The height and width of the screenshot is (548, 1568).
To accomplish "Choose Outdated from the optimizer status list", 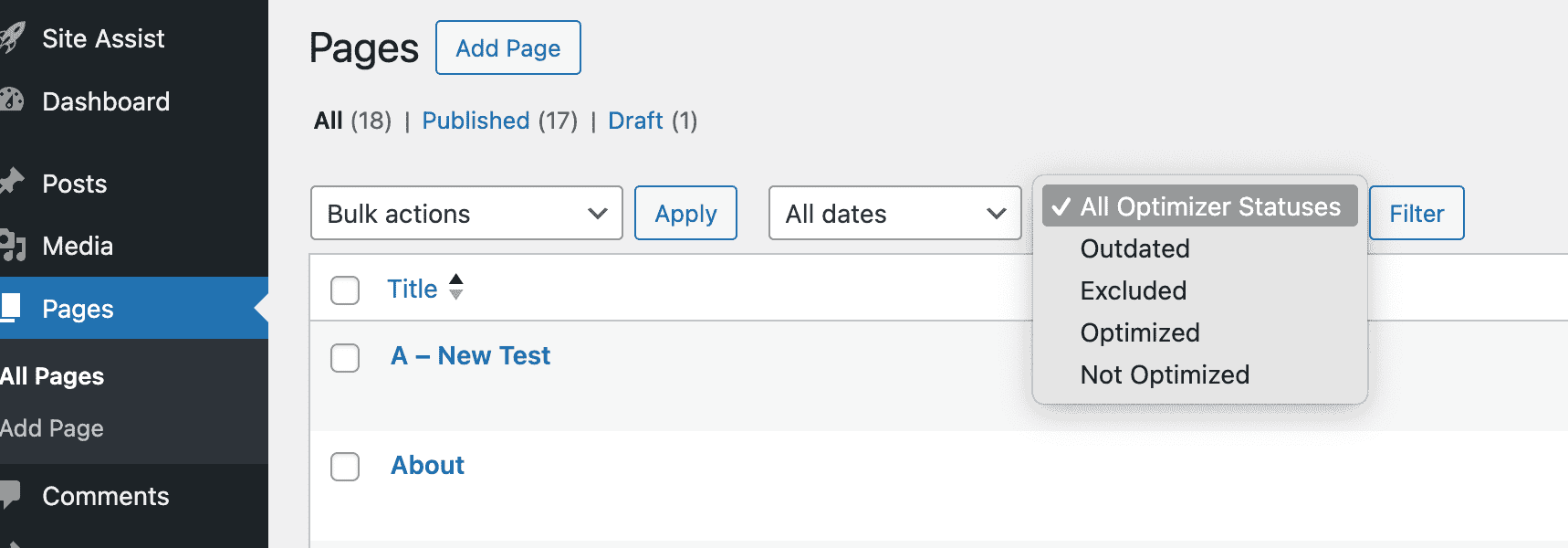I will [x=1134, y=248].
